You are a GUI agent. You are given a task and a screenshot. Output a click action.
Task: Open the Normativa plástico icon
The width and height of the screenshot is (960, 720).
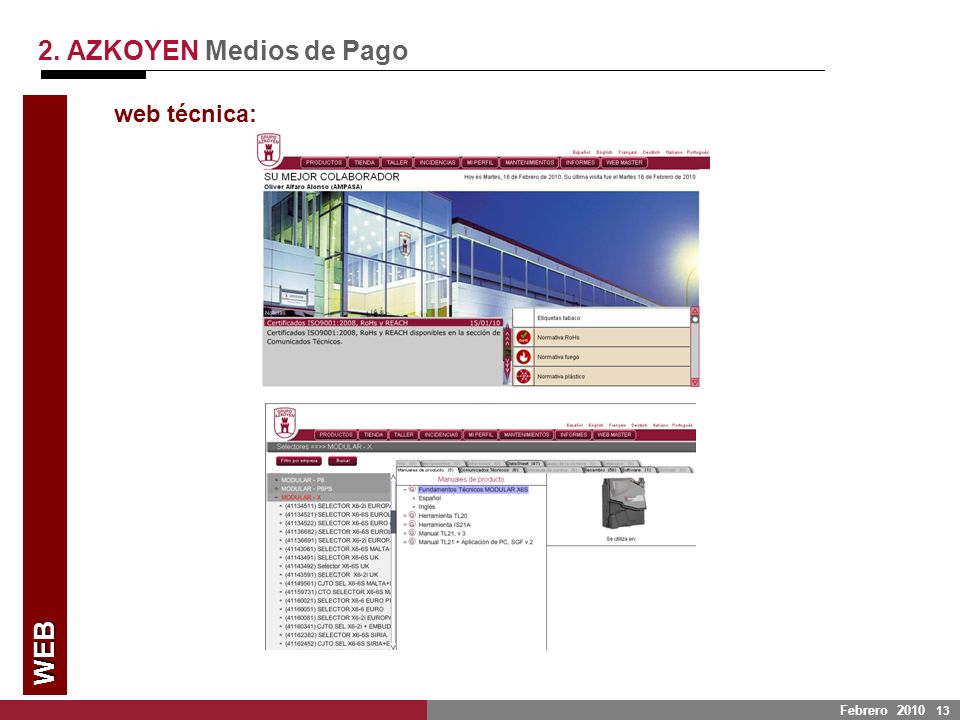click(523, 376)
